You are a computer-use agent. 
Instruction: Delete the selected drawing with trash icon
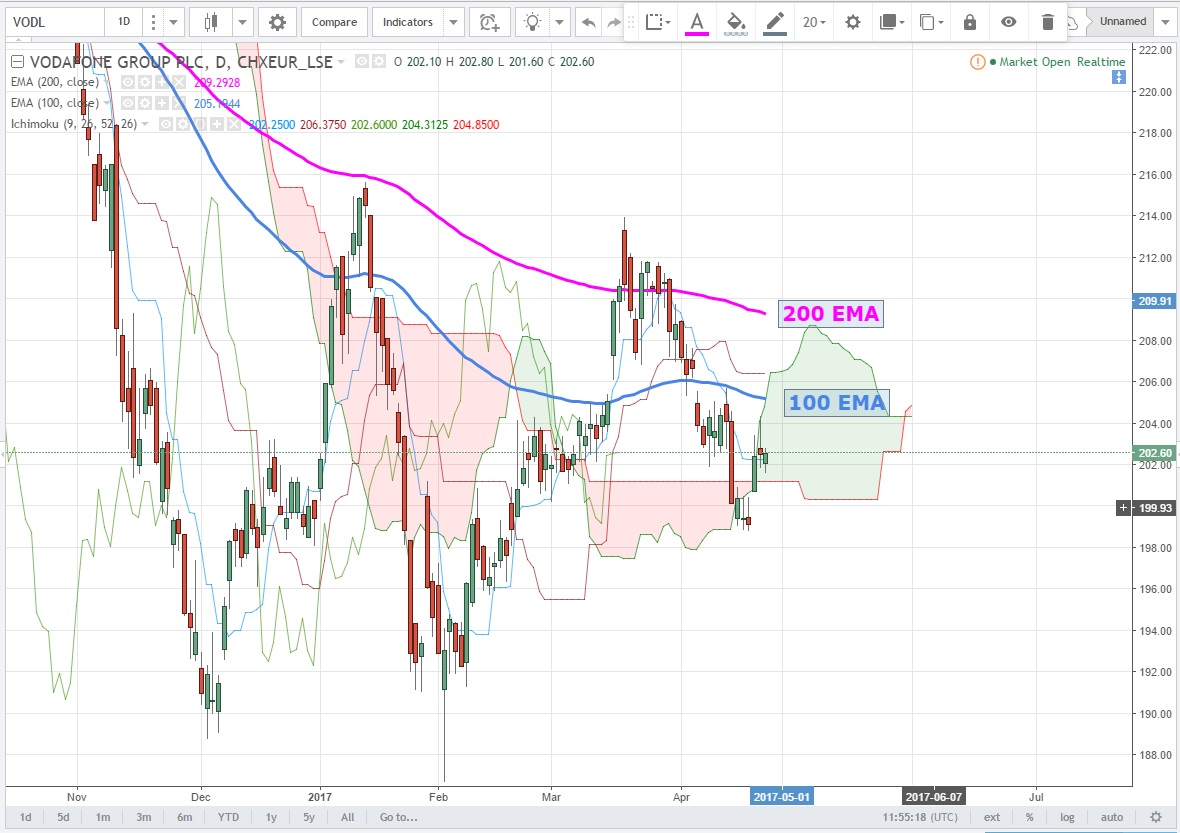click(1048, 23)
